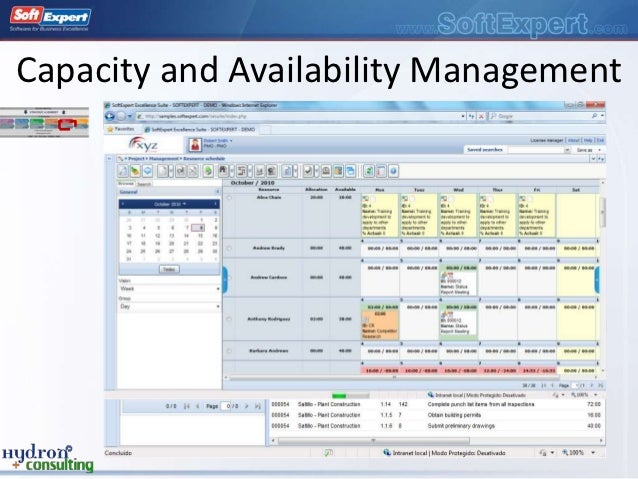Click the Exit link

click(x=600, y=140)
